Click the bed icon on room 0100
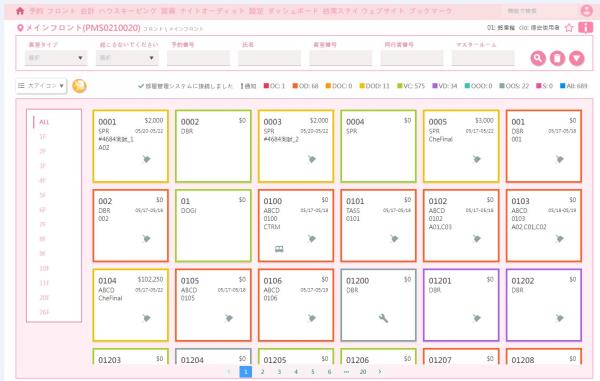The image size is (600, 381). tap(279, 249)
